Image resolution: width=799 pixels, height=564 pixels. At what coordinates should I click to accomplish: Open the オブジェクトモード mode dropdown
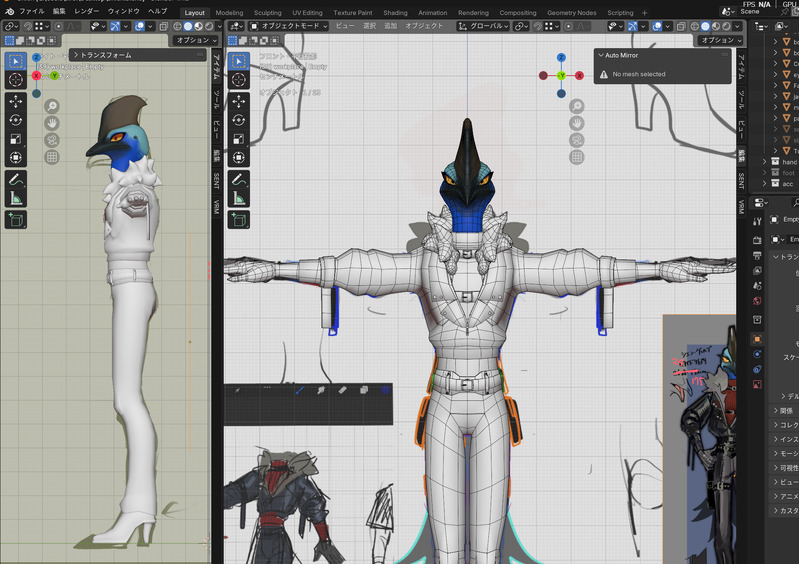[x=287, y=26]
